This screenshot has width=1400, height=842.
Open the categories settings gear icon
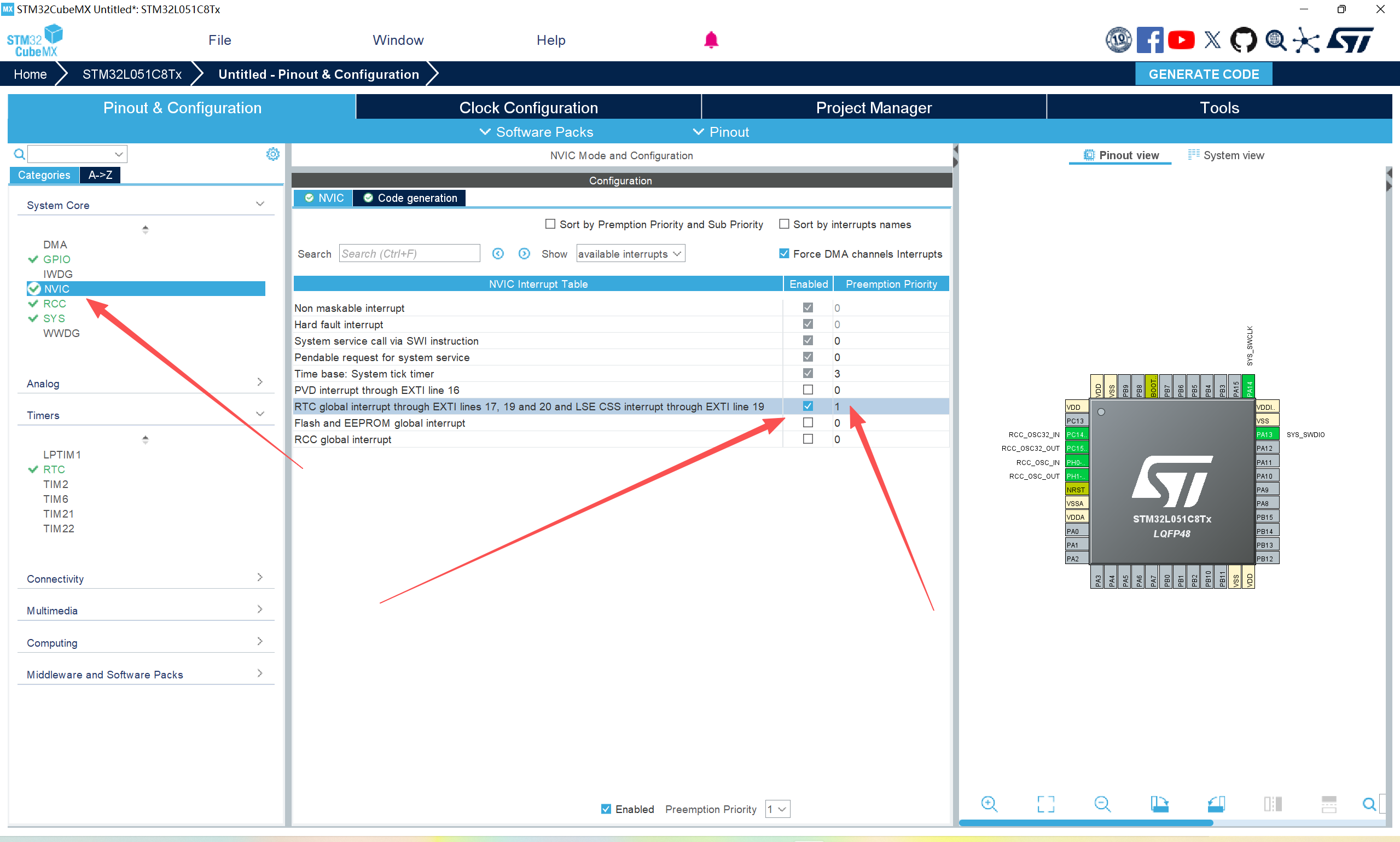[273, 154]
